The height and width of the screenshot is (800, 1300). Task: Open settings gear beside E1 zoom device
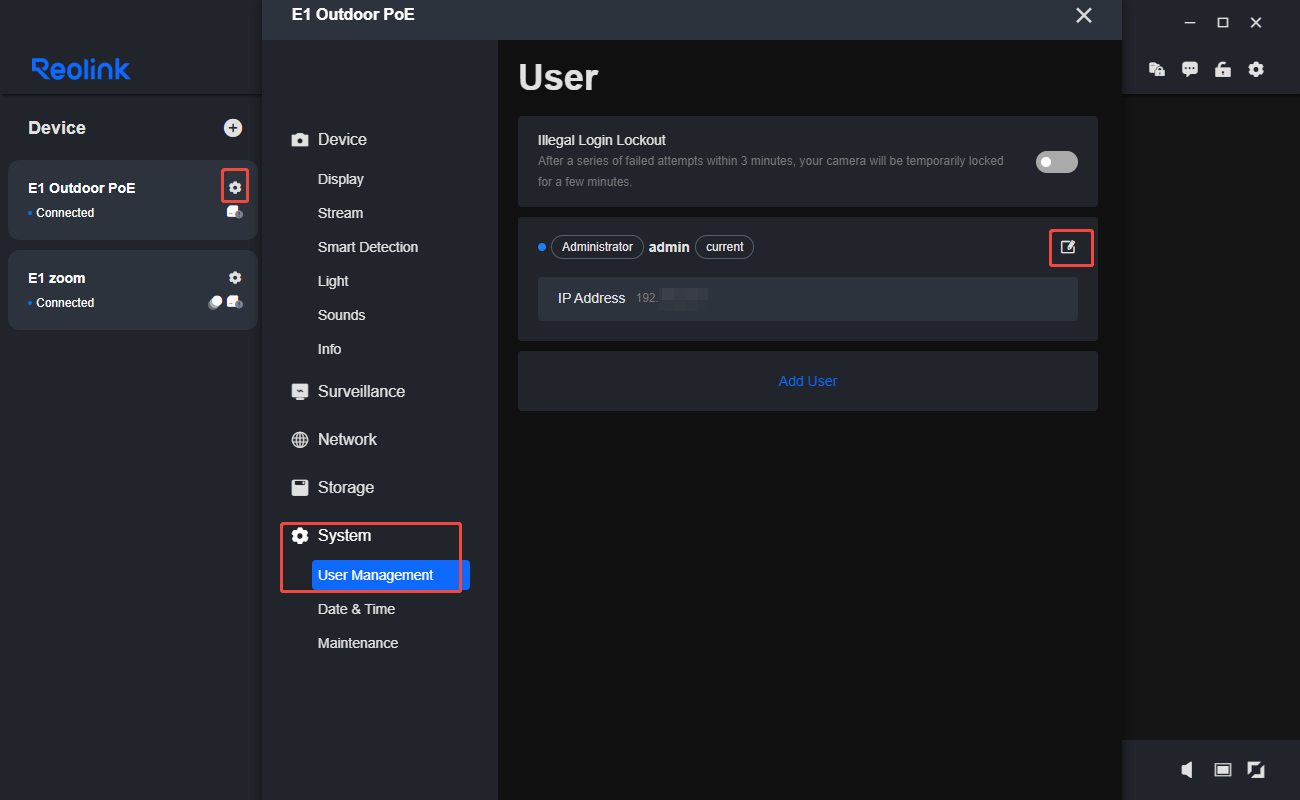click(234, 277)
